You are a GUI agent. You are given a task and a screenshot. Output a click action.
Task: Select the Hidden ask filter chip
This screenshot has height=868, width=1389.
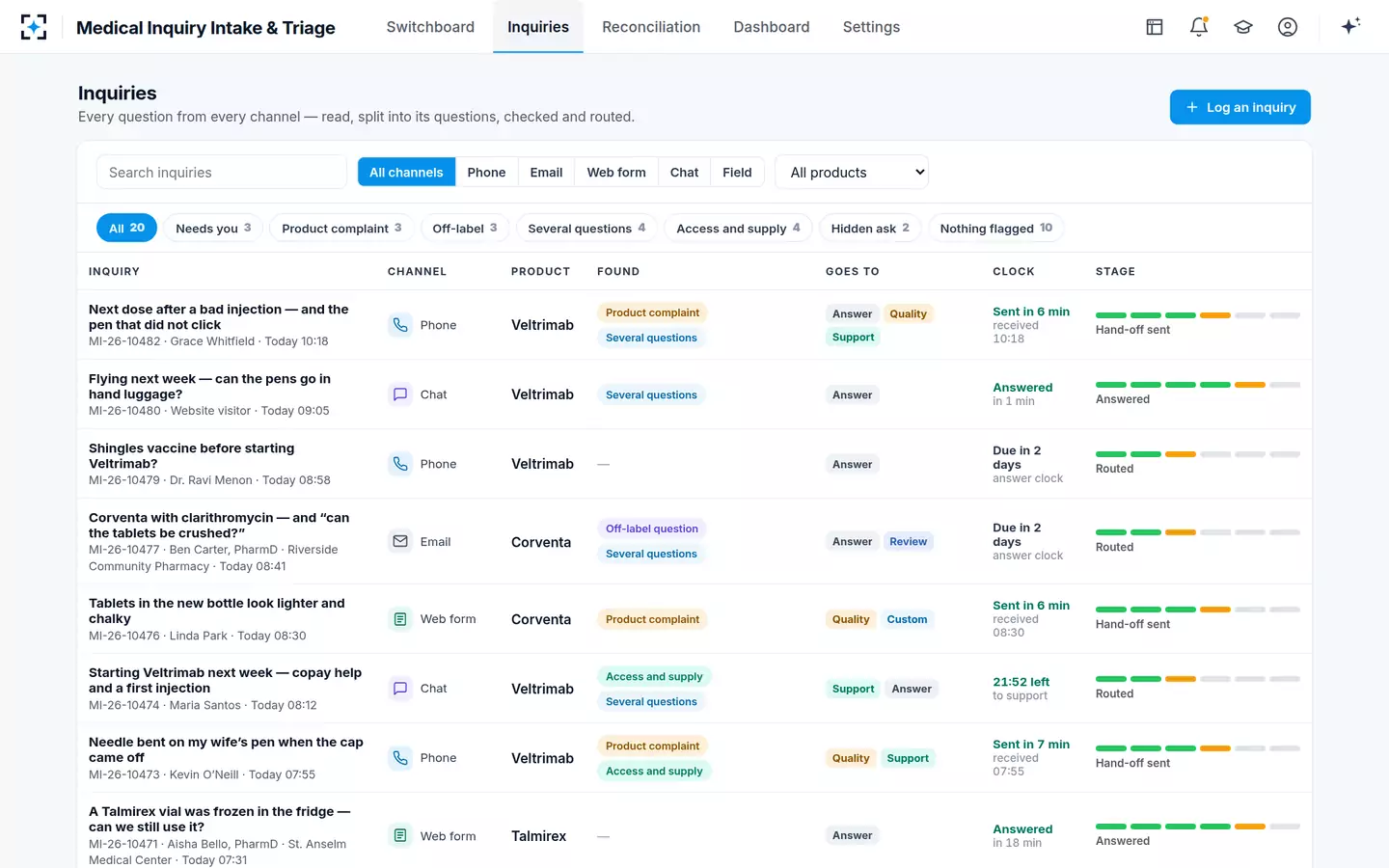pos(870,229)
